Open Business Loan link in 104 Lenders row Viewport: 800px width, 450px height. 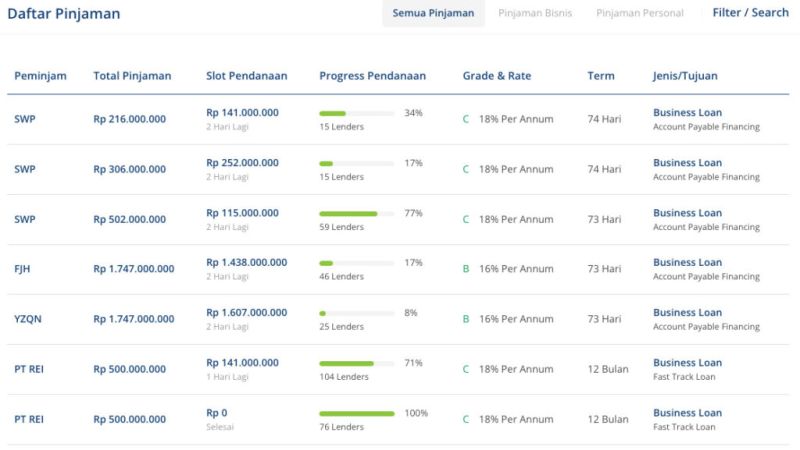point(687,363)
